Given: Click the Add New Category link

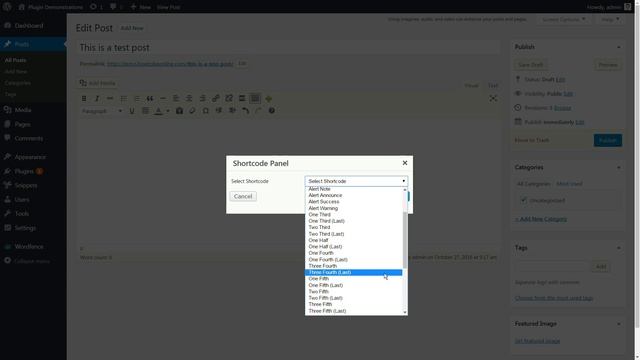Looking at the screenshot, I should [541, 219].
